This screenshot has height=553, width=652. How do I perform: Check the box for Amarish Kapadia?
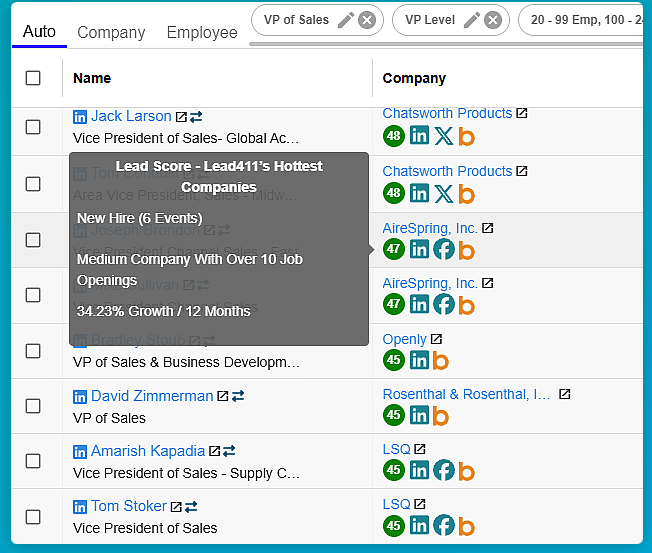coord(33,461)
